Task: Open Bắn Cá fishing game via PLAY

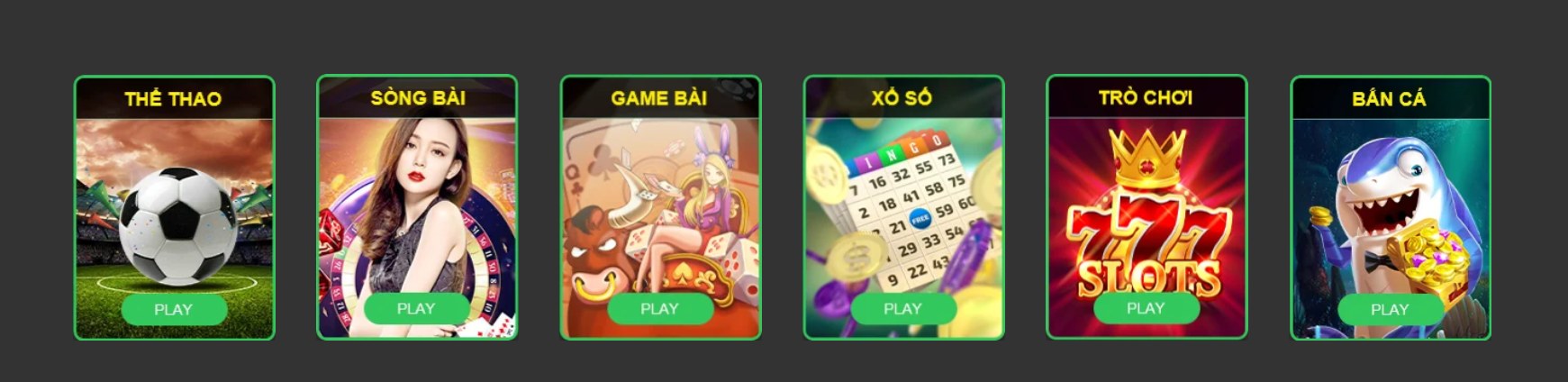Action: (x=1390, y=310)
